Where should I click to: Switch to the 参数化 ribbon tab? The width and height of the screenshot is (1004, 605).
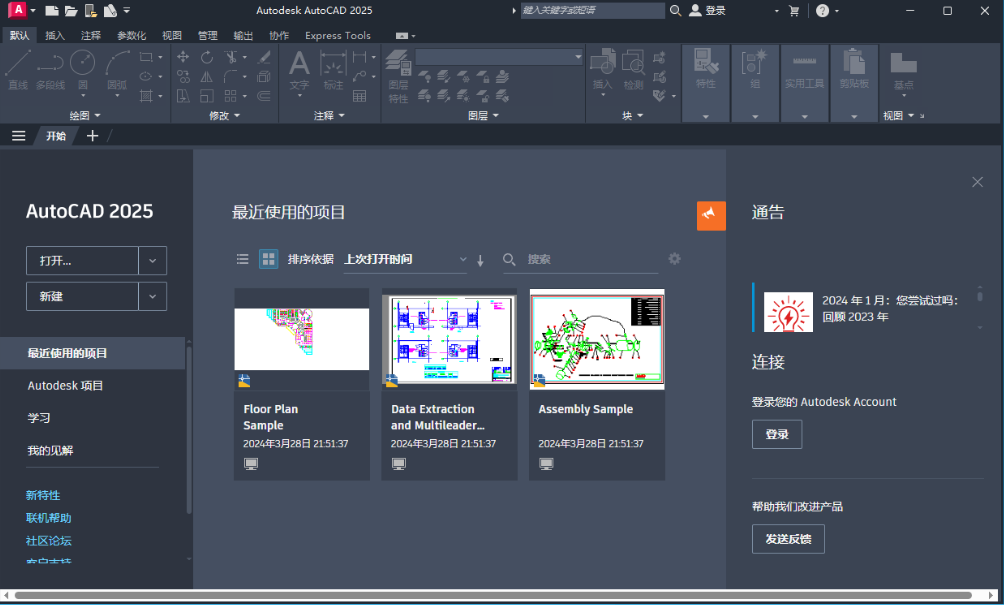point(131,35)
